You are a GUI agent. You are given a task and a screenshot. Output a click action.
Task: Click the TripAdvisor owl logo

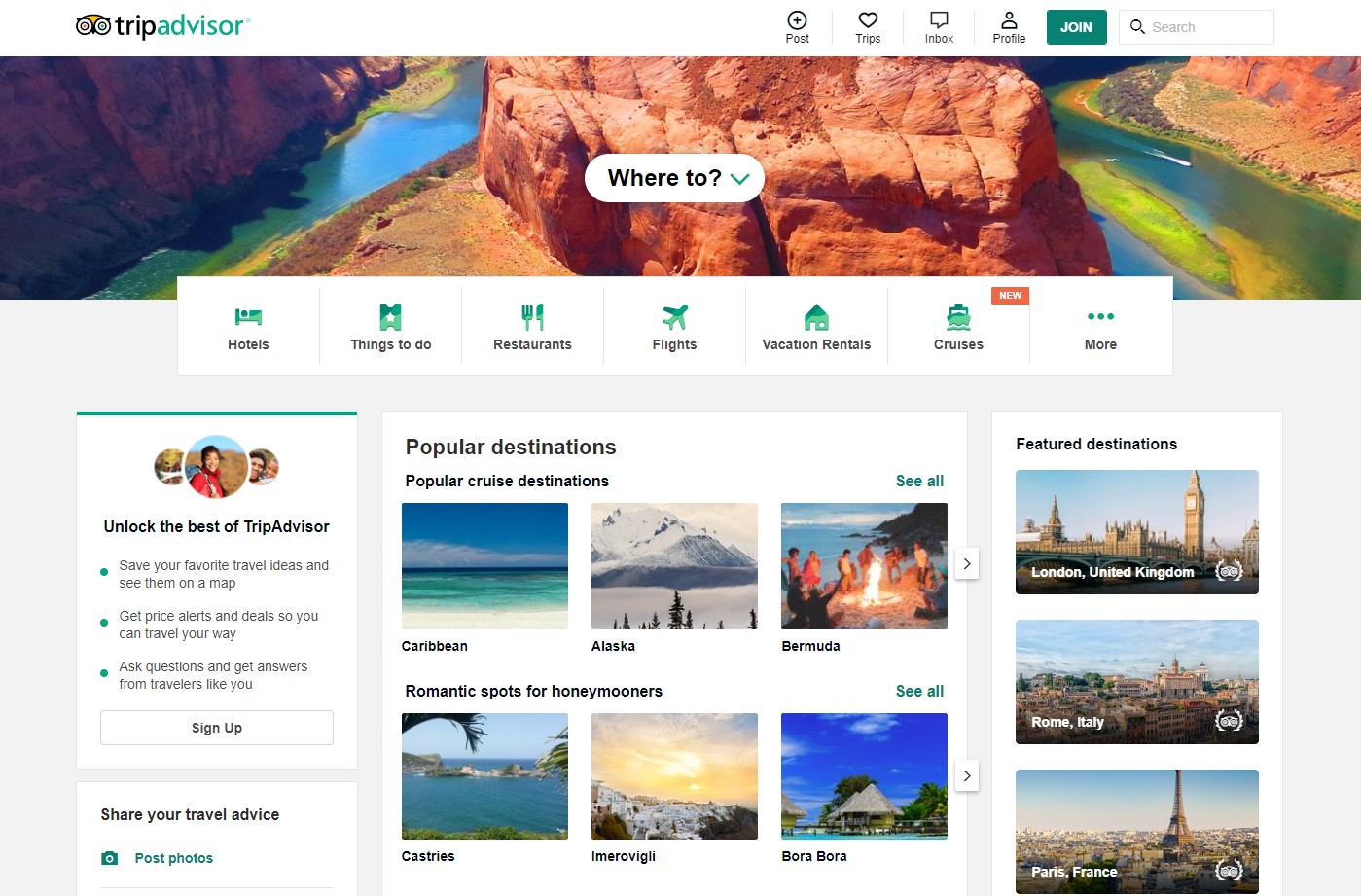pyautogui.click(x=163, y=25)
